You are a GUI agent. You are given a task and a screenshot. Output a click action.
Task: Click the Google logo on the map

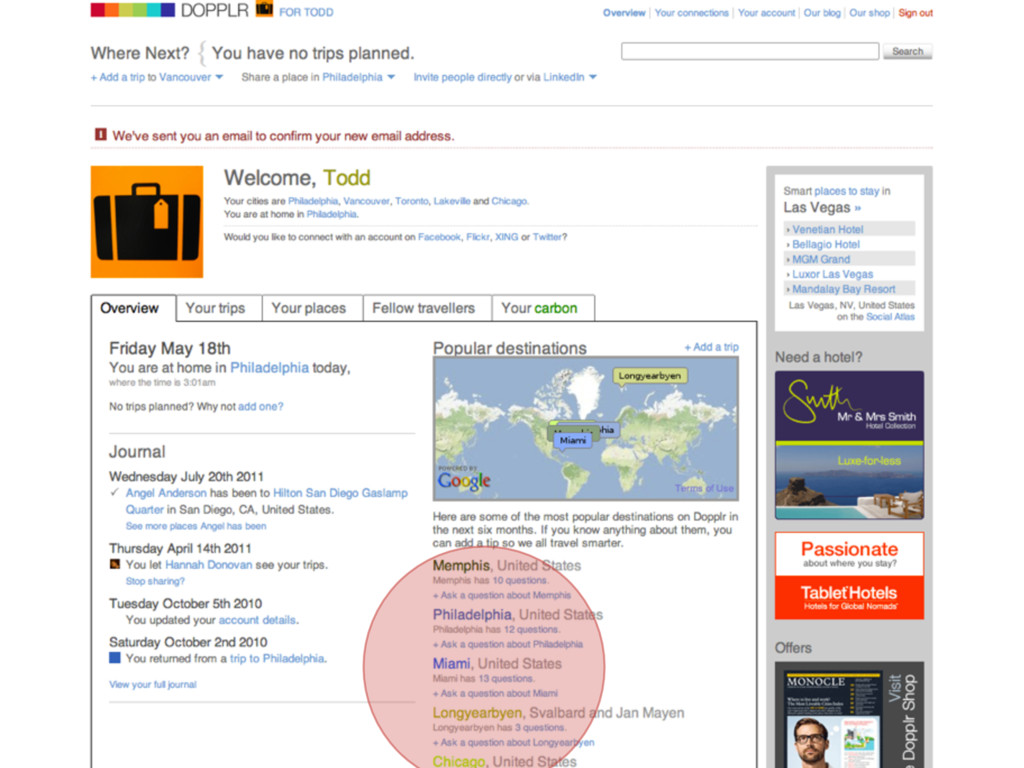click(464, 481)
